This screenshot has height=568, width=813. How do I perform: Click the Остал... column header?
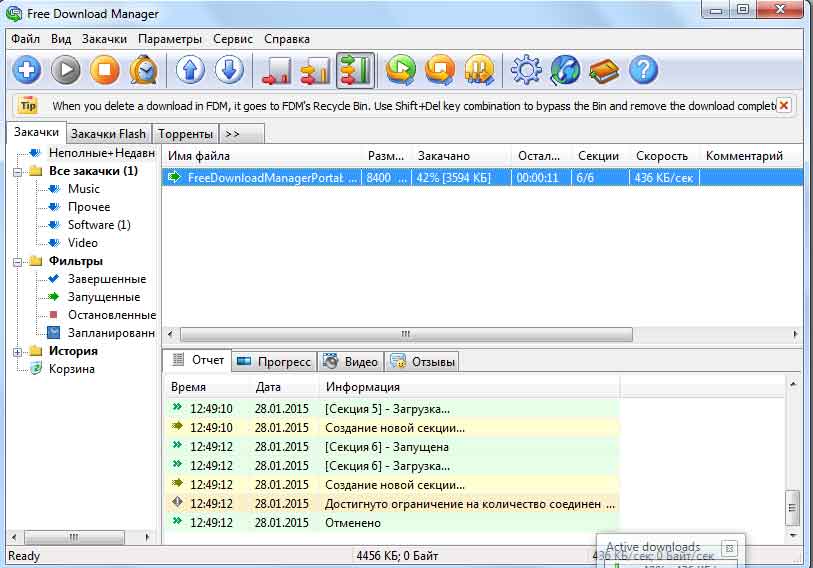[x=541, y=156]
